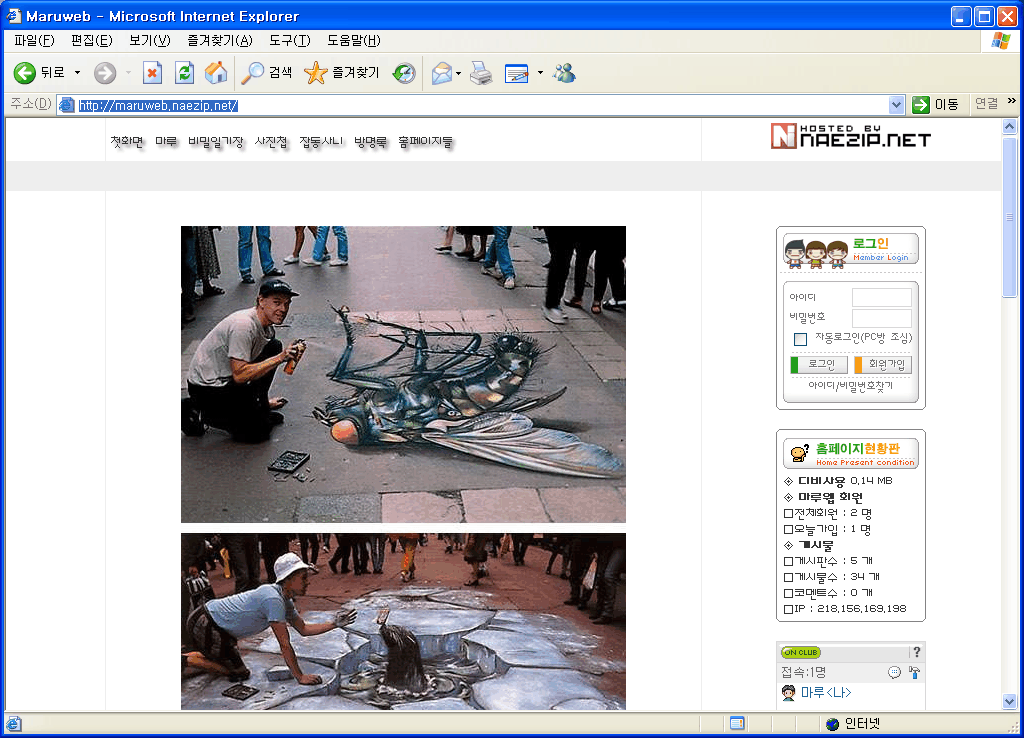Click the 로그인 login button

click(820, 365)
